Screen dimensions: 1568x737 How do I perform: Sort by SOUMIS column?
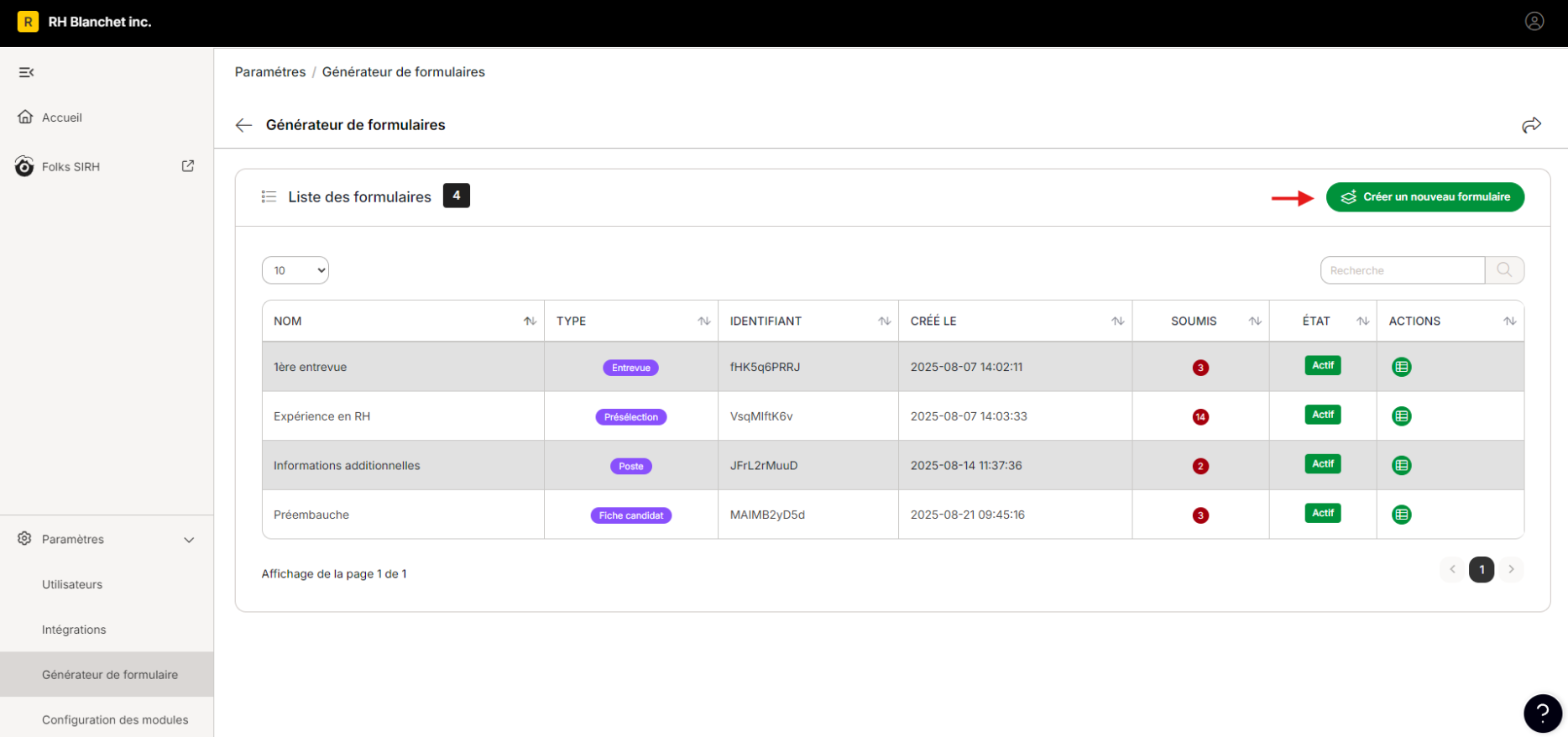click(x=1255, y=321)
